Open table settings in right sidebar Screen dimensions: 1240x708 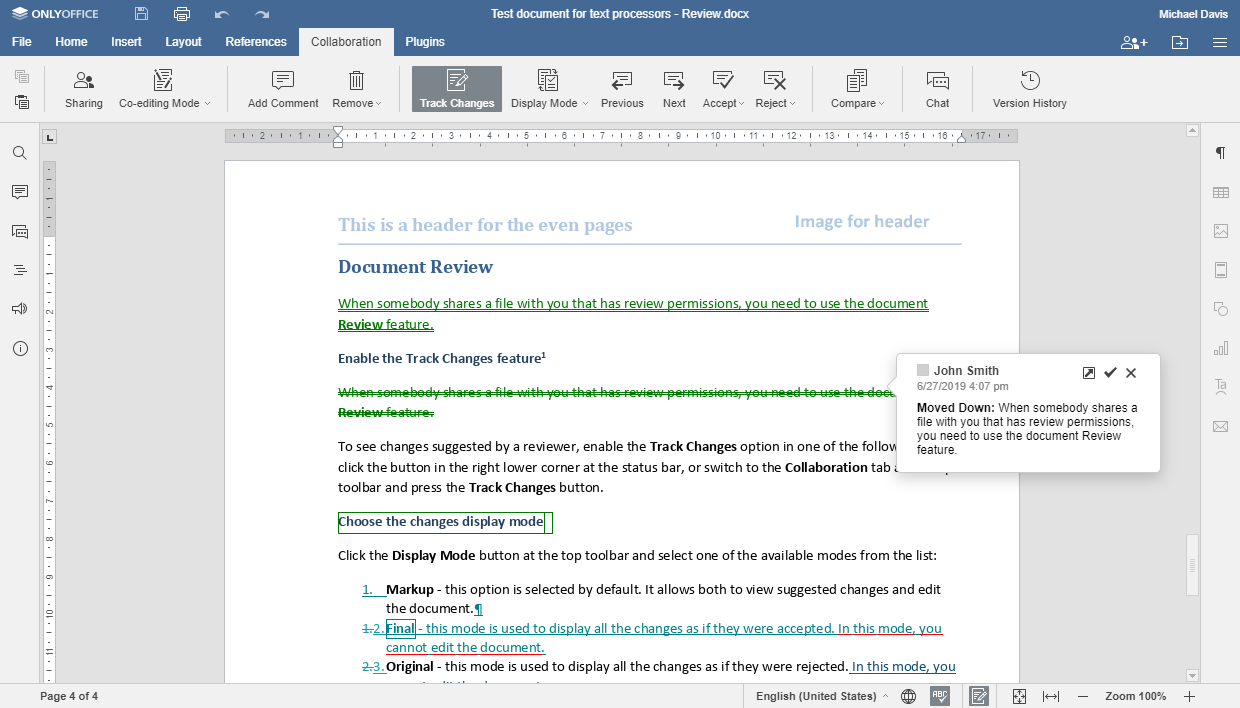[1220, 192]
